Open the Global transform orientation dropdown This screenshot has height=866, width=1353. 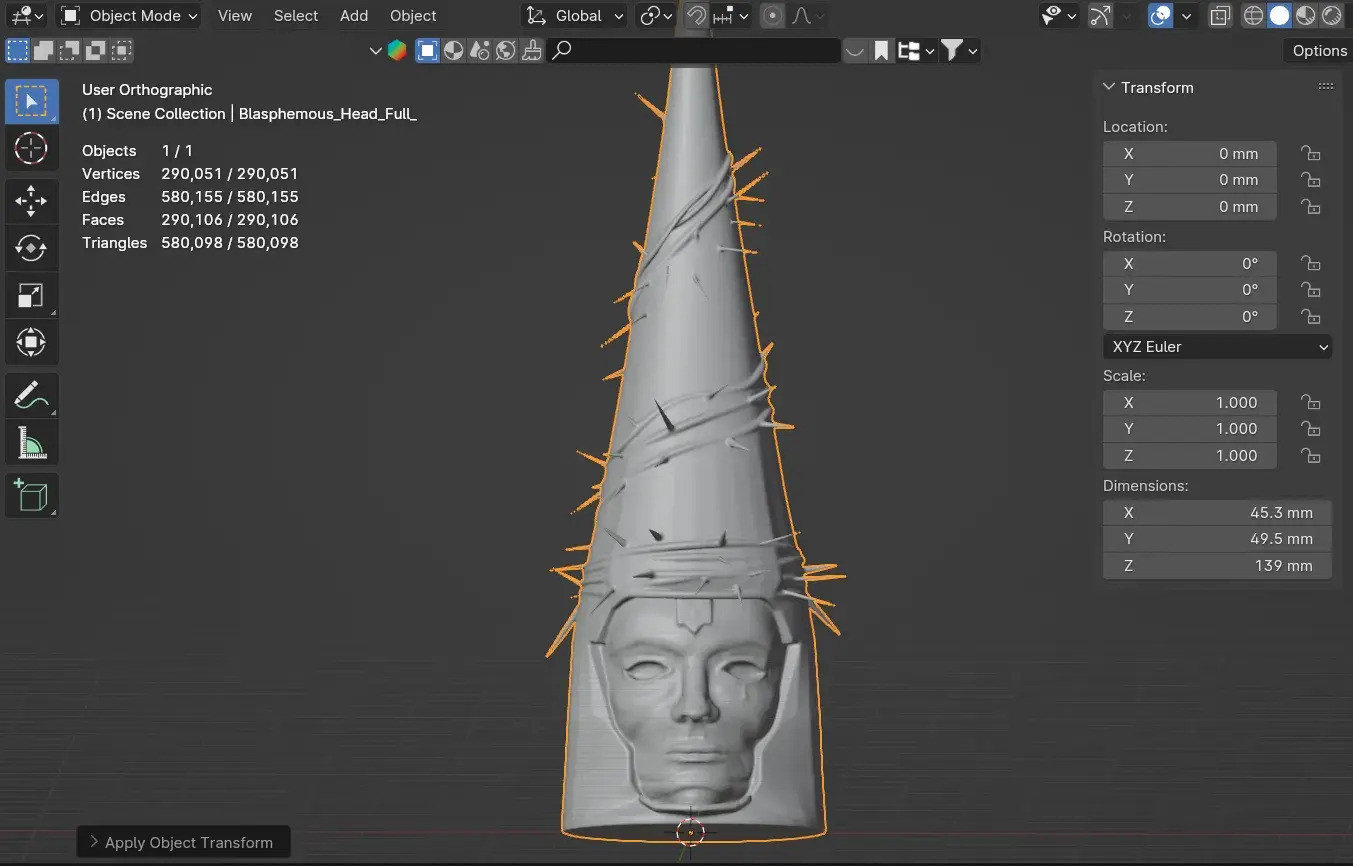(575, 16)
